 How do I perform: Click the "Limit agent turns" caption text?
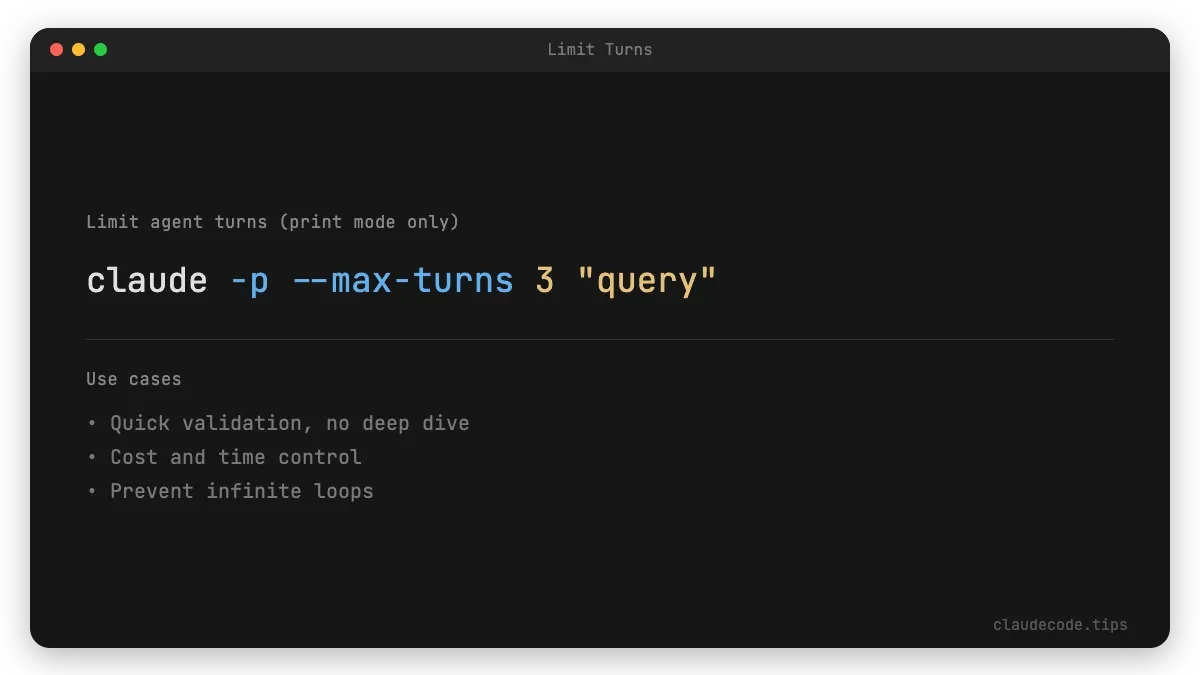(x=176, y=222)
